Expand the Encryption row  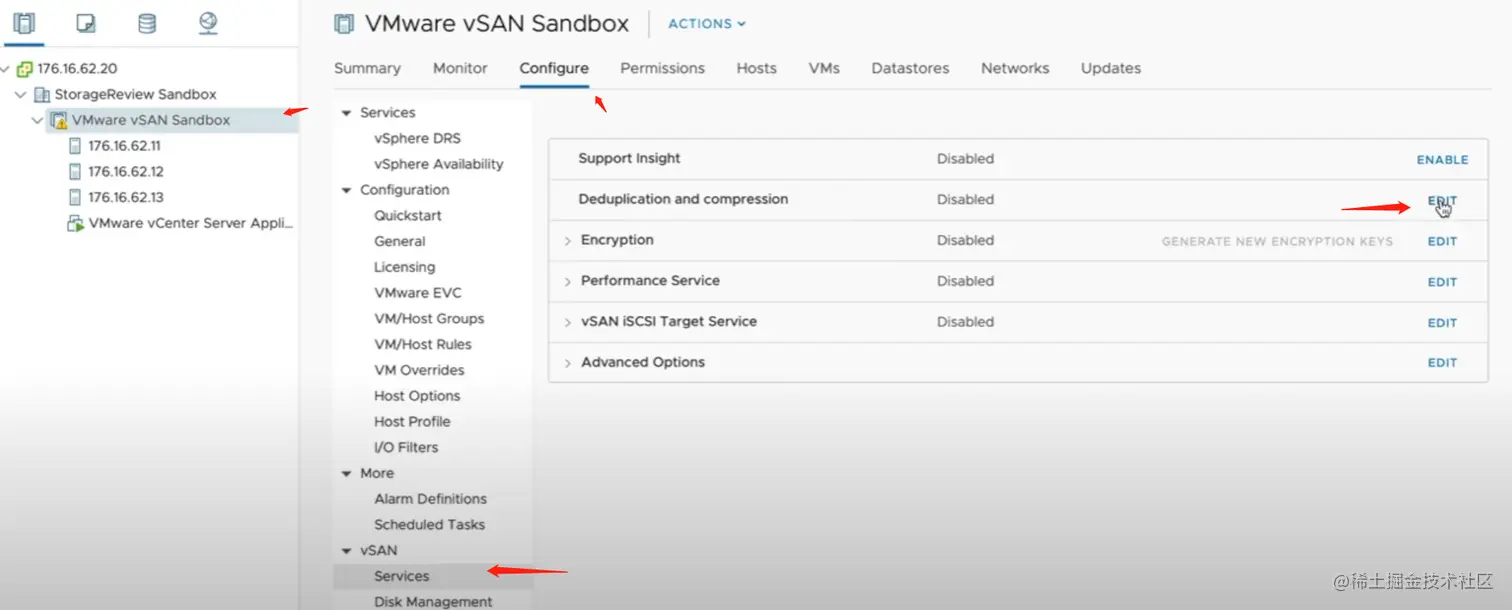(567, 241)
